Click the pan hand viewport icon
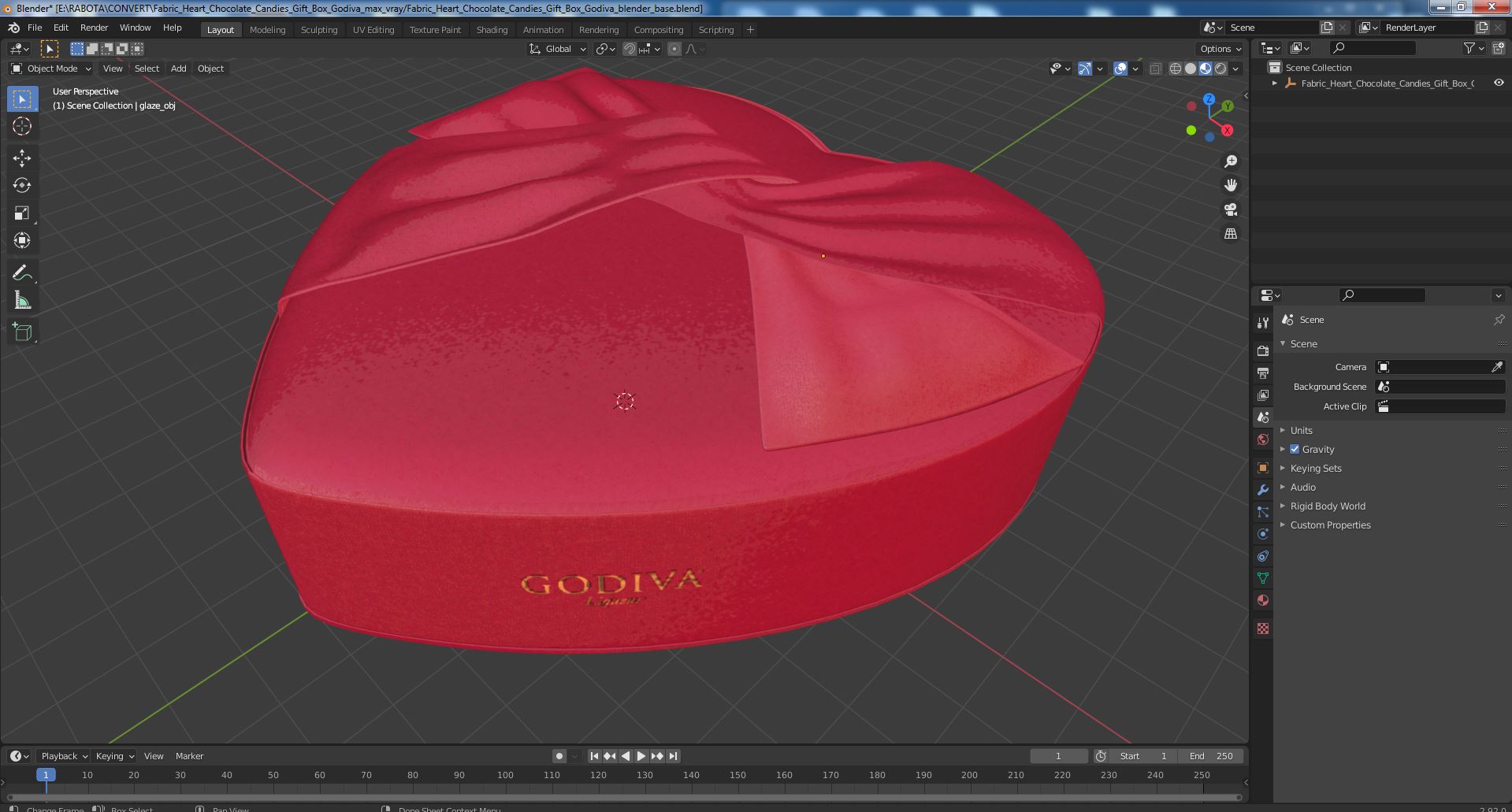The width and height of the screenshot is (1512, 812). pos(1230,185)
